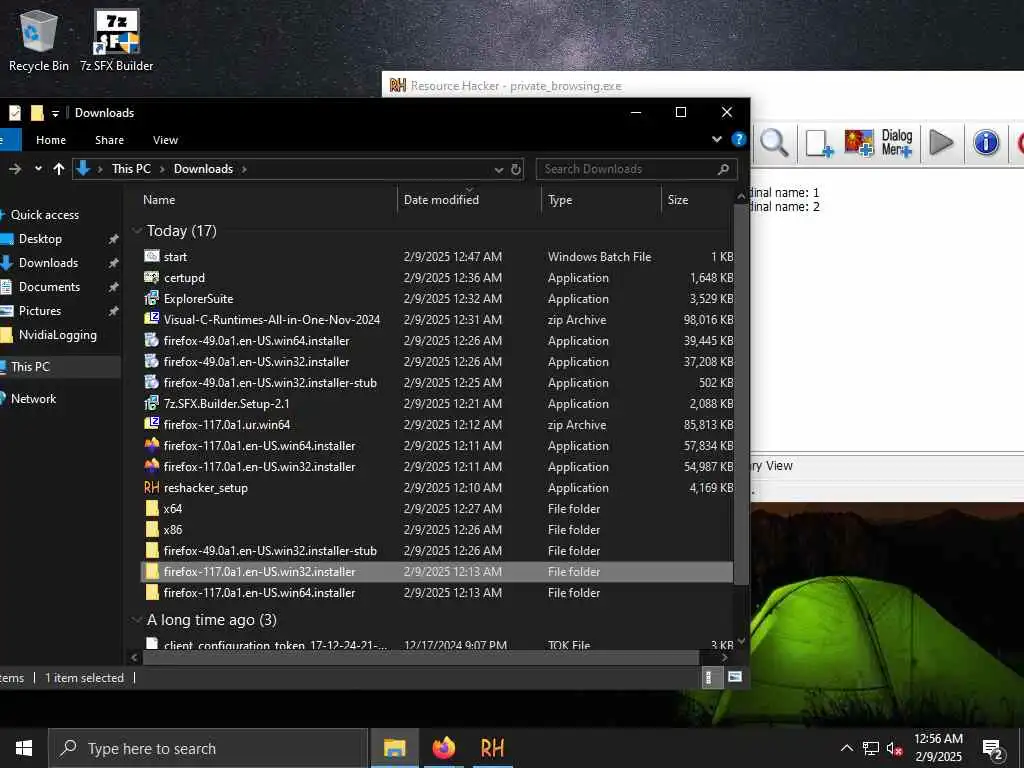
Task: Click the Dialog Menu icon in Resource Hacker
Action: (x=897, y=142)
